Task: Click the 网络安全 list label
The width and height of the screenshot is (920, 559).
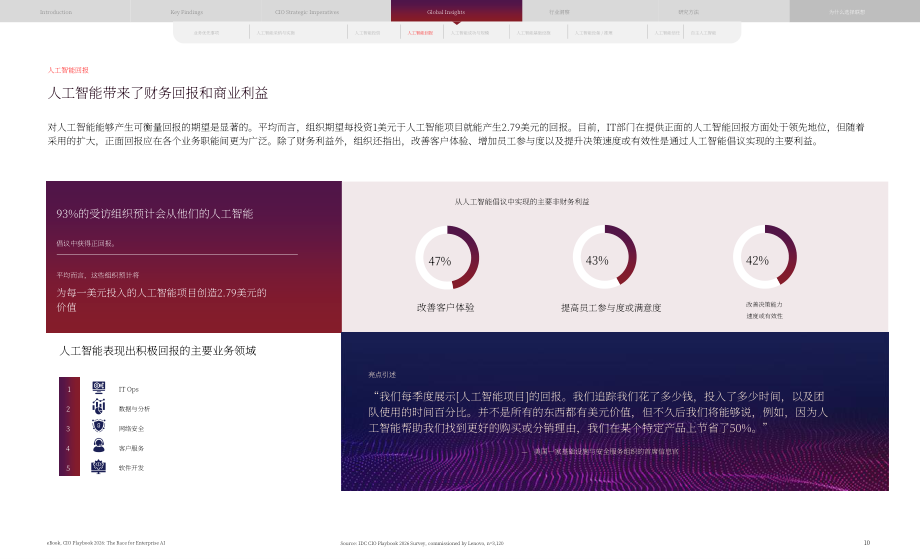Action: [131, 429]
